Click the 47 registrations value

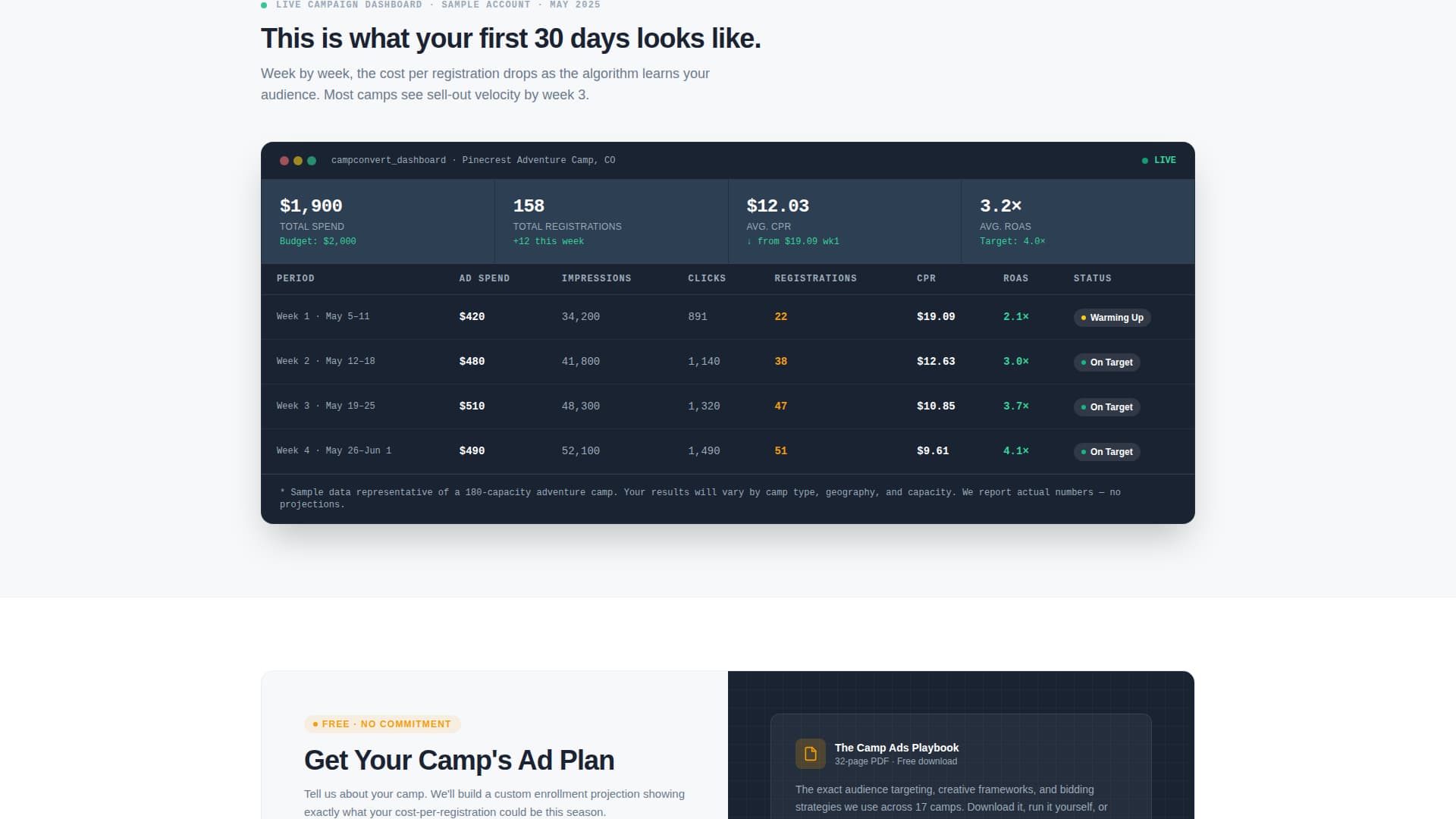780,406
